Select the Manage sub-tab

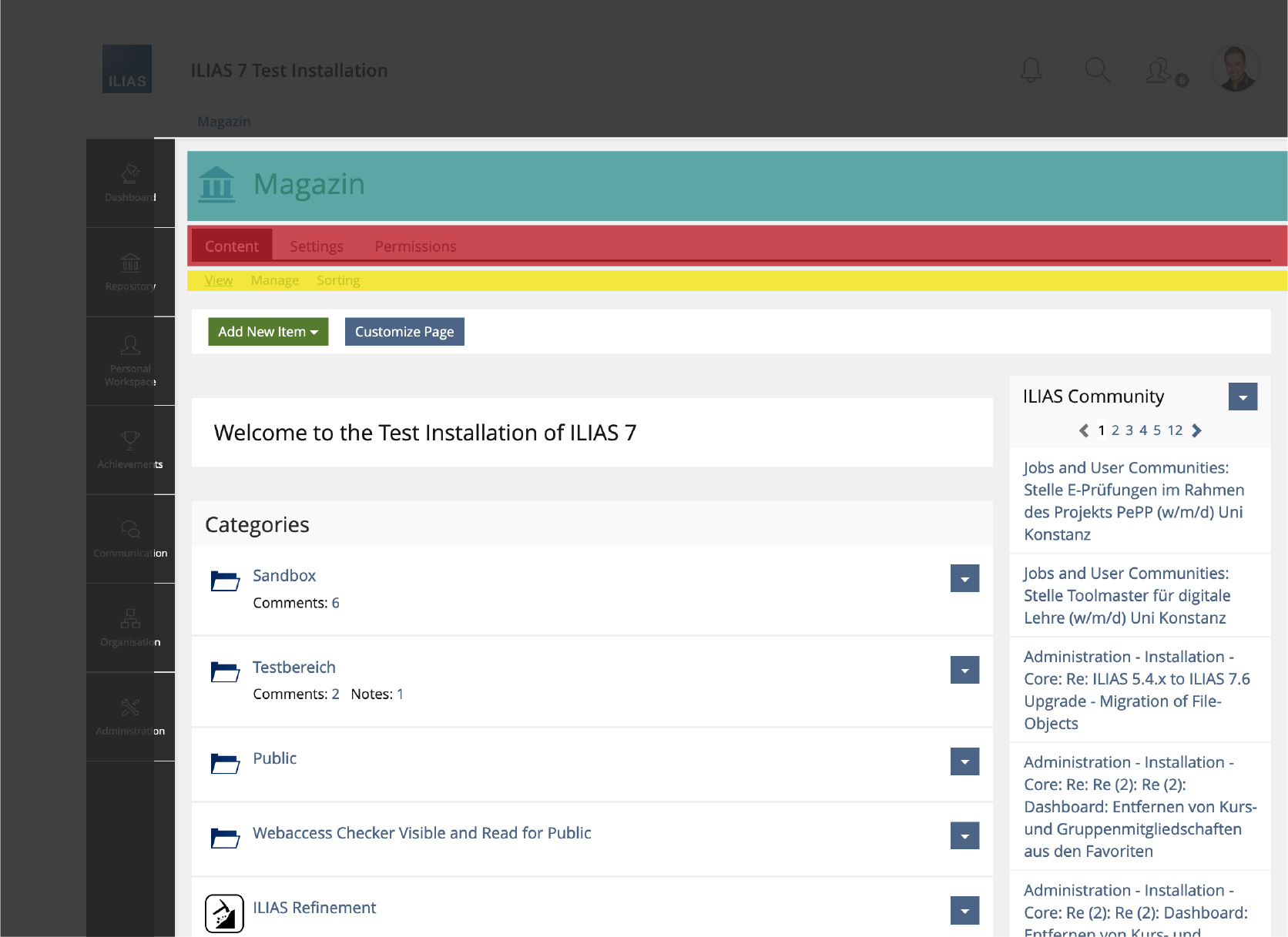[274, 280]
